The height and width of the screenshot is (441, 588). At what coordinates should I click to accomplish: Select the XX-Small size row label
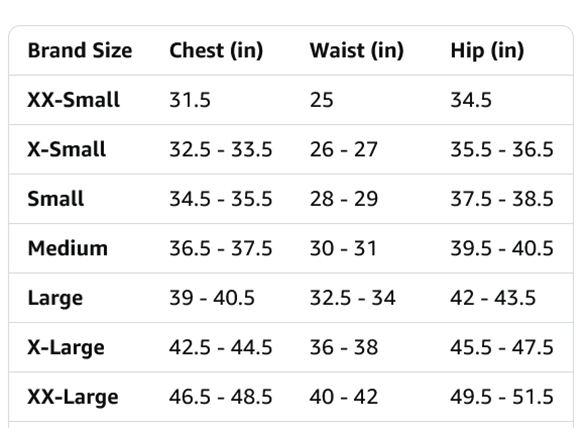pyautogui.click(x=74, y=100)
